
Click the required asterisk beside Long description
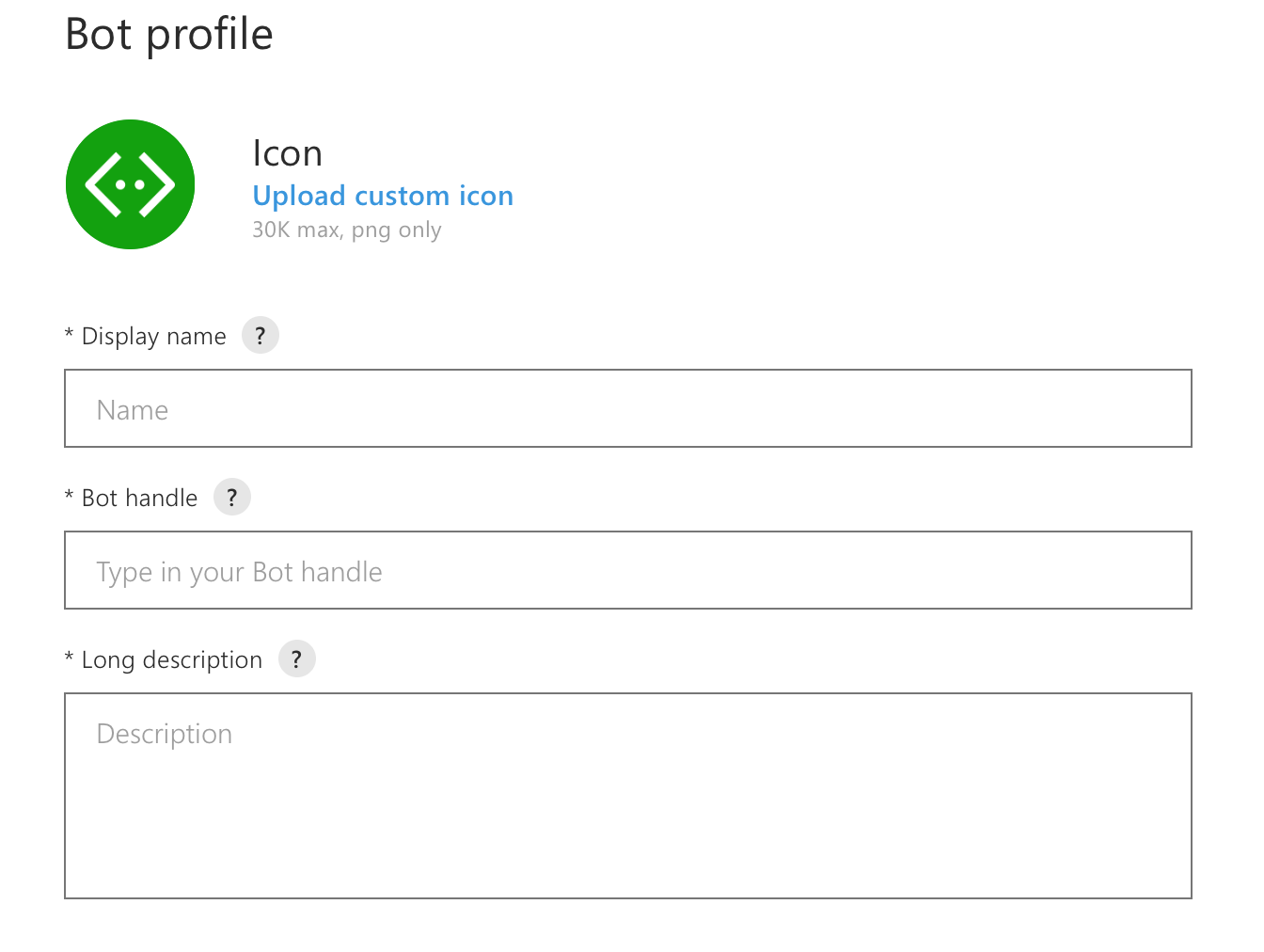[x=69, y=657]
